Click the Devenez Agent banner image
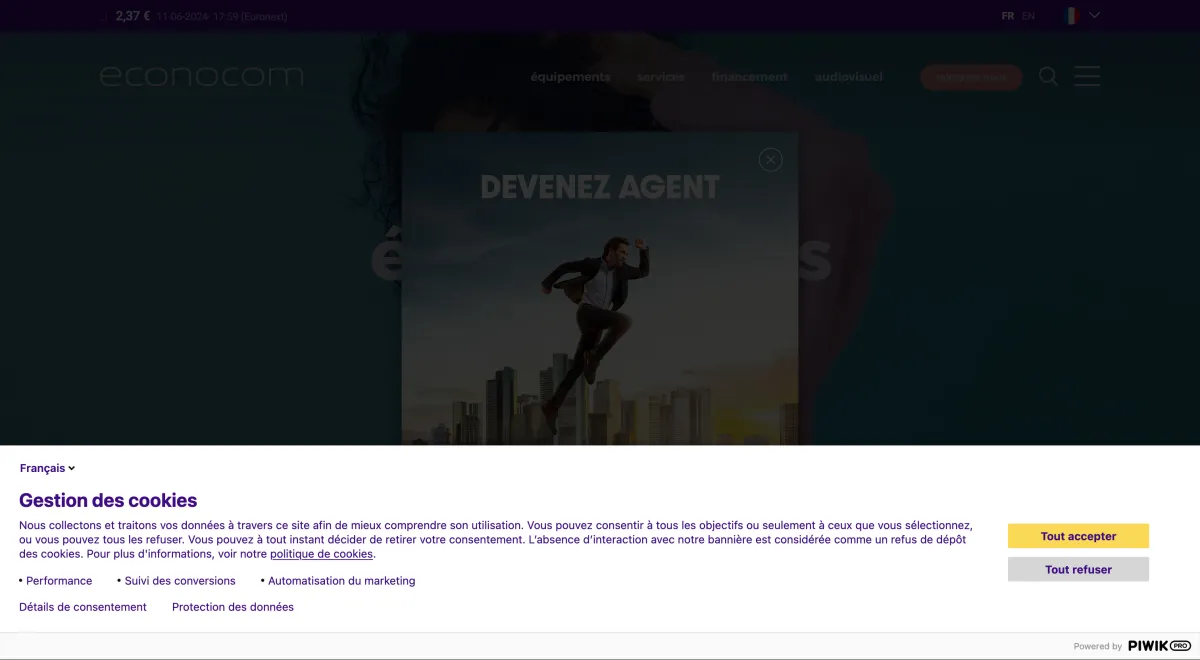The height and width of the screenshot is (660, 1200). click(600, 320)
